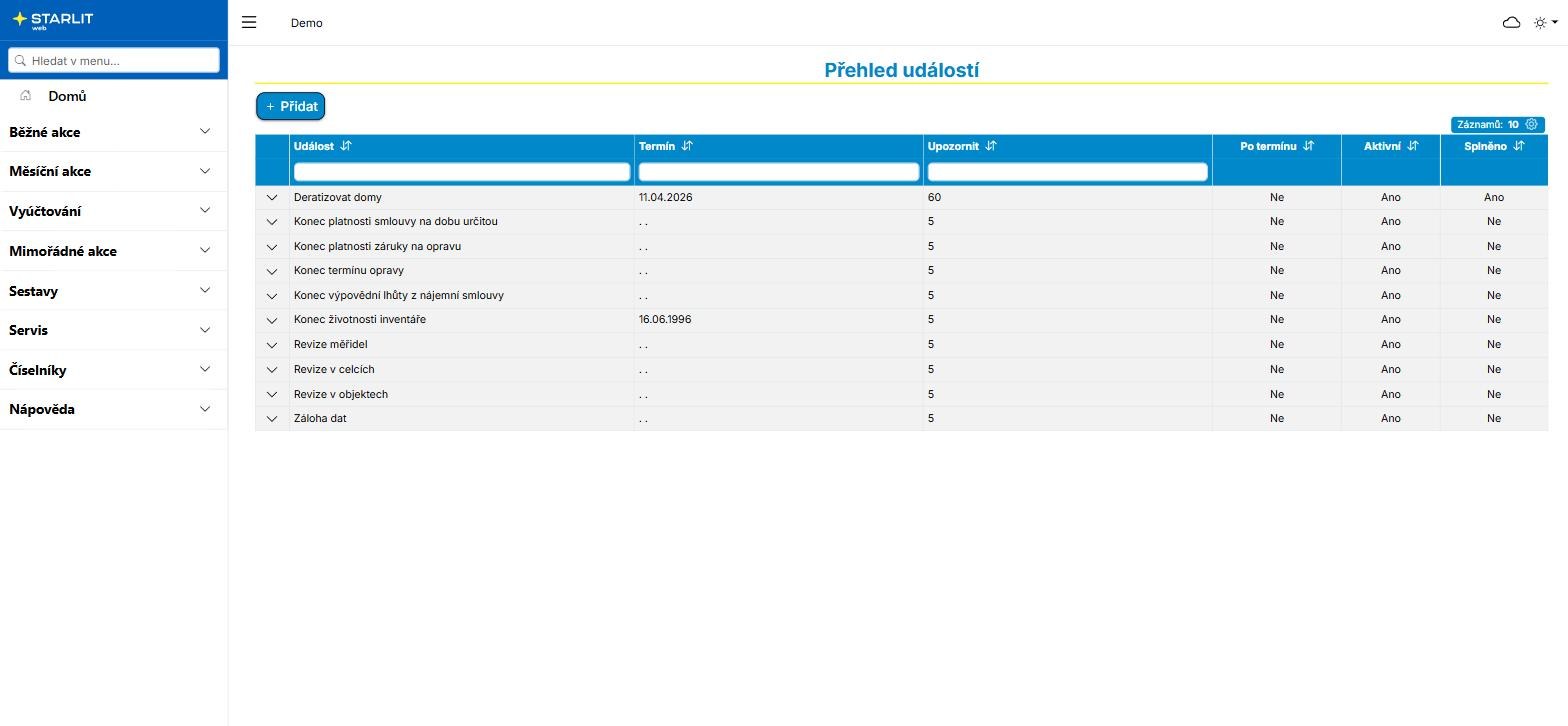Select the Upozornit value 60
Viewport: 1568px width, 726px height.
click(x=934, y=198)
